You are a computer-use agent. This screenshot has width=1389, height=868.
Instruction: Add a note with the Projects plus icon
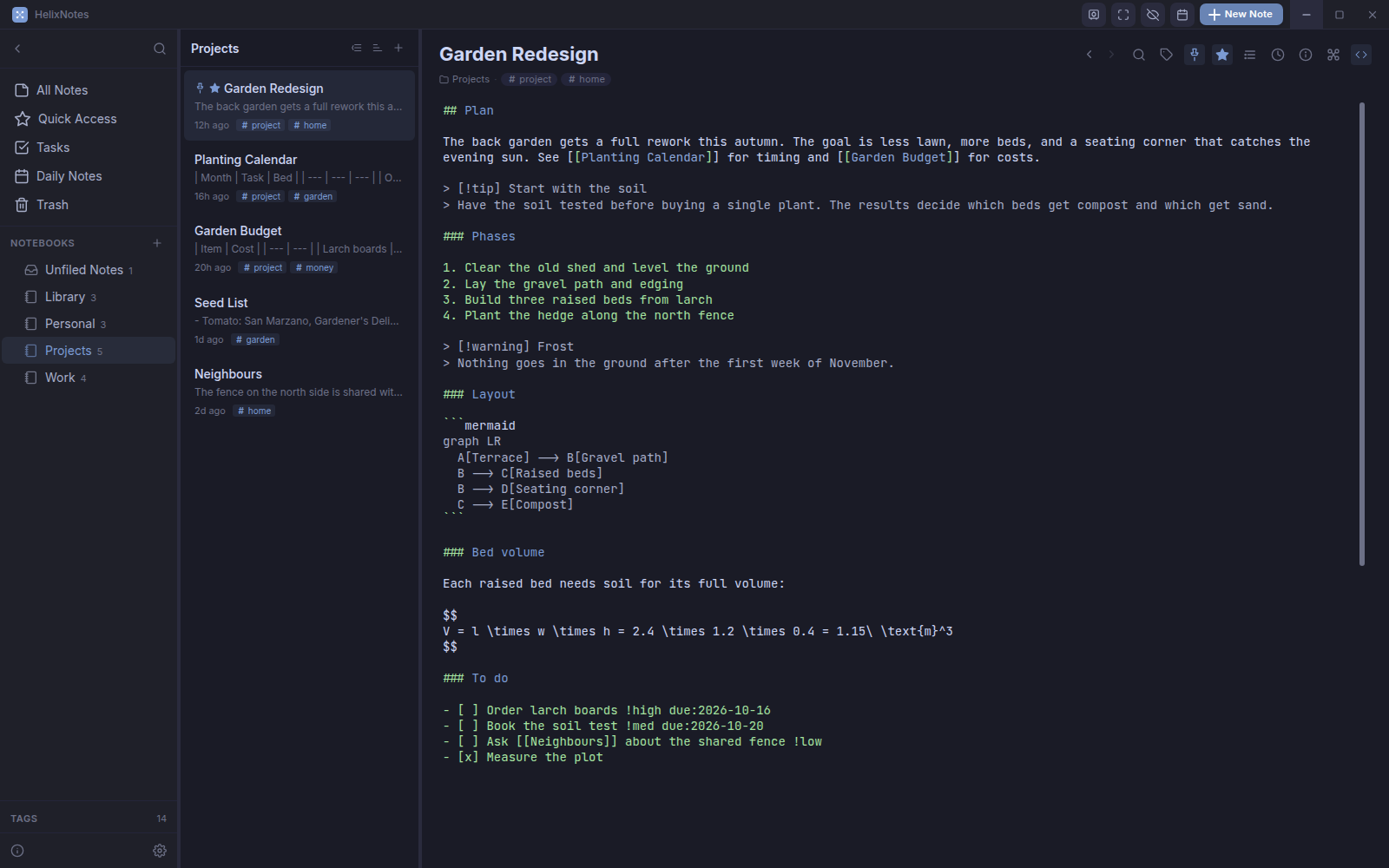click(x=398, y=49)
